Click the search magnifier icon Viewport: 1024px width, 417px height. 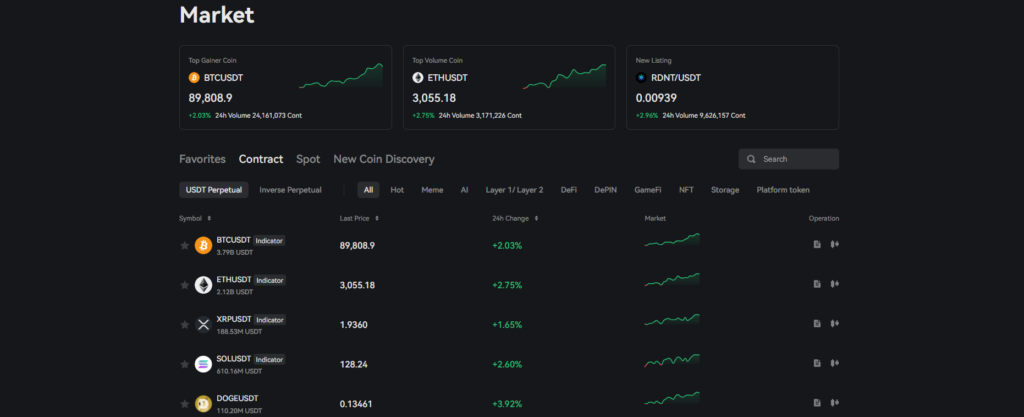click(751, 159)
